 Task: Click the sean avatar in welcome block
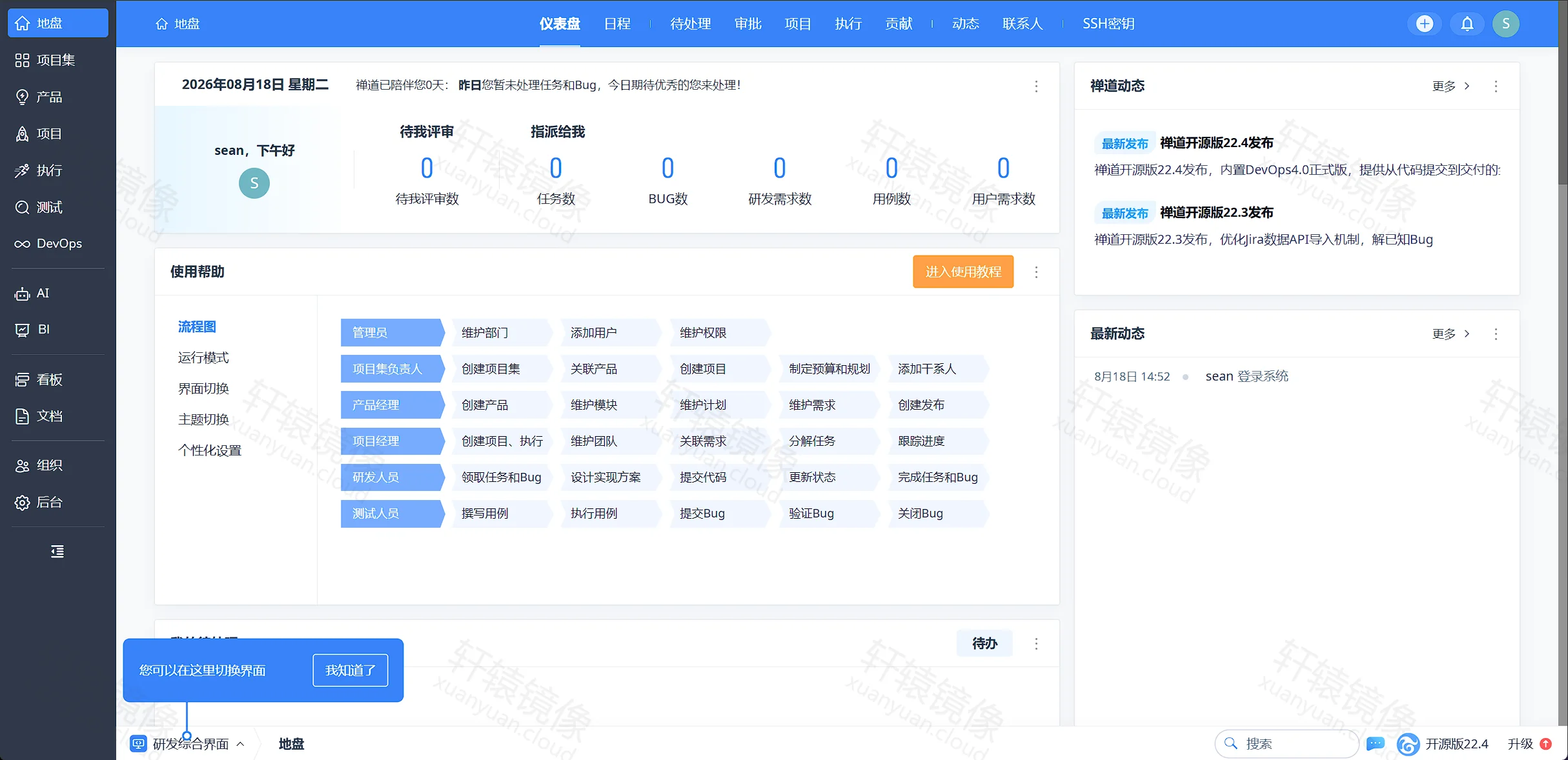254,183
